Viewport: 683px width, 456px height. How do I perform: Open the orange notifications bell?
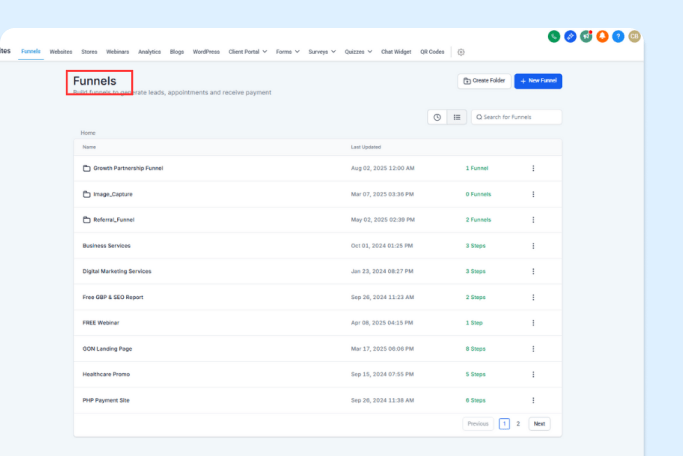tap(602, 36)
